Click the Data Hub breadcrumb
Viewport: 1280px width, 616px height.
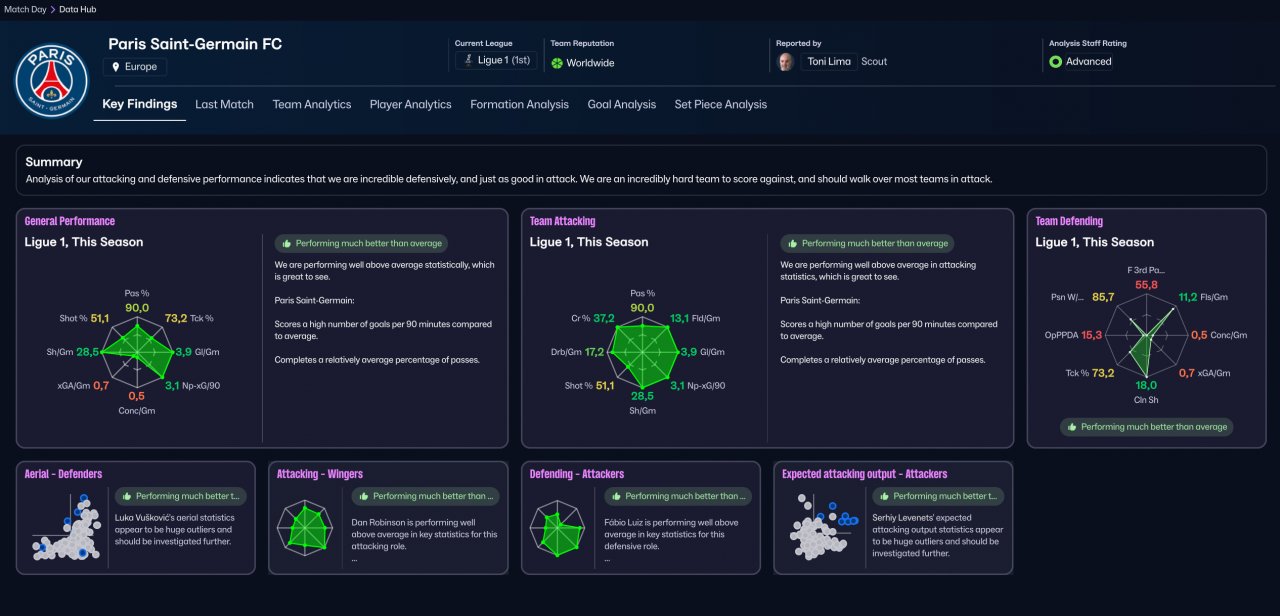pyautogui.click(x=78, y=9)
